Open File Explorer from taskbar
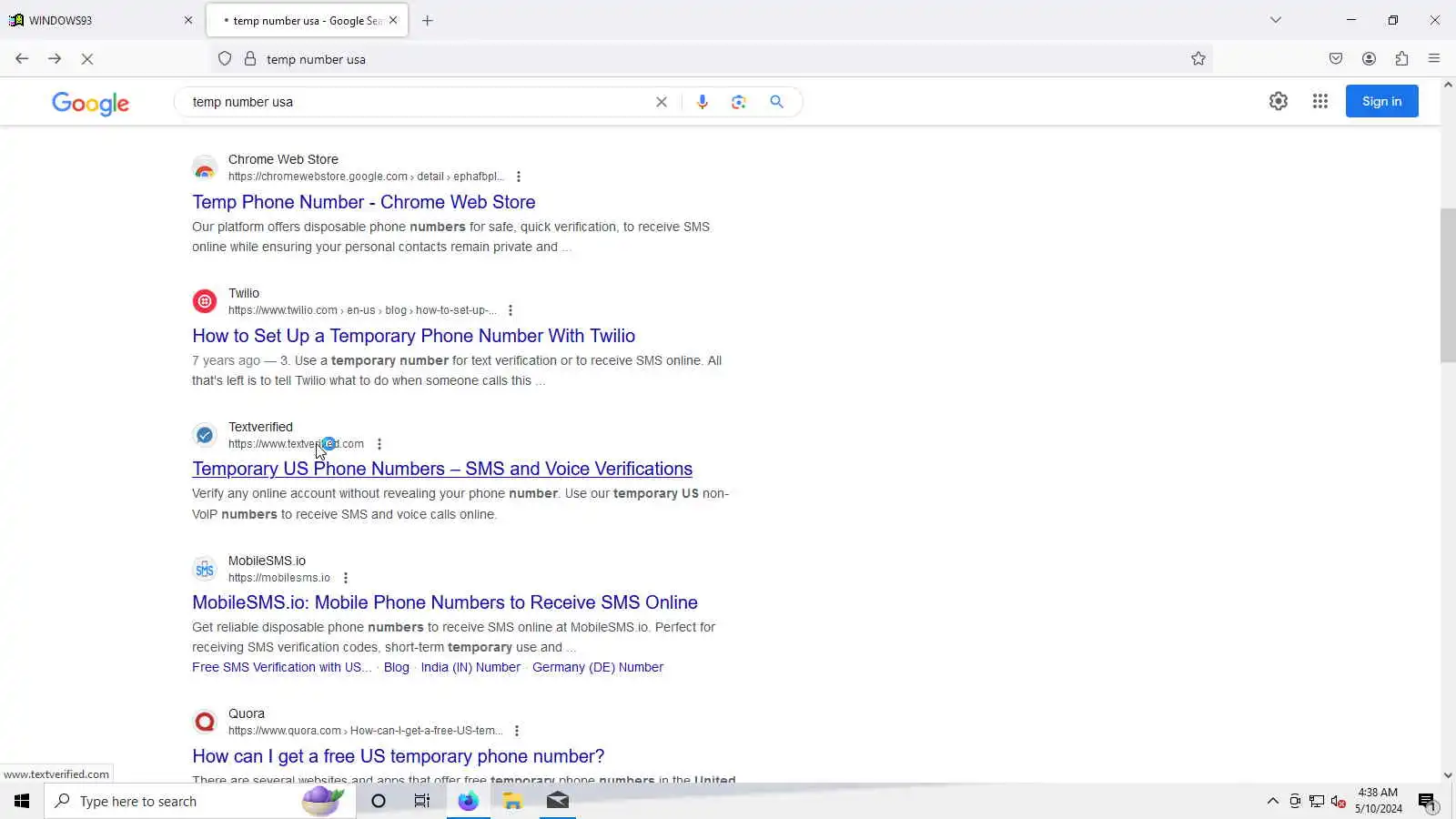 tap(512, 801)
